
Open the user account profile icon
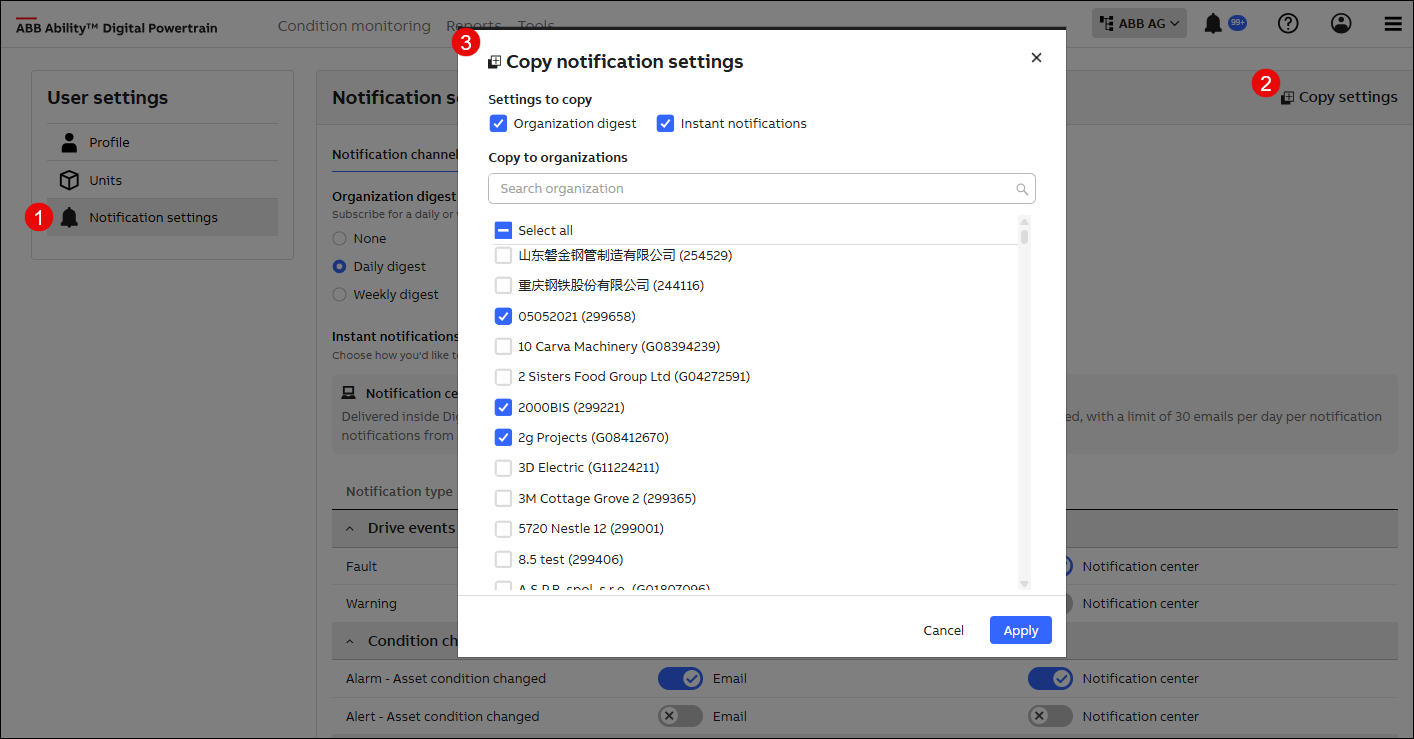click(x=1341, y=24)
